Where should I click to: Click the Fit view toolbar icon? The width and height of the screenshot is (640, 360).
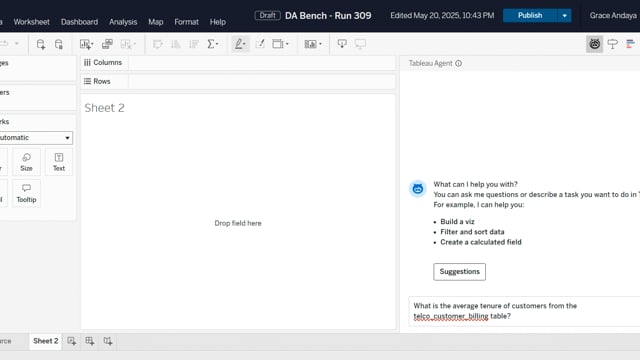click(x=280, y=44)
